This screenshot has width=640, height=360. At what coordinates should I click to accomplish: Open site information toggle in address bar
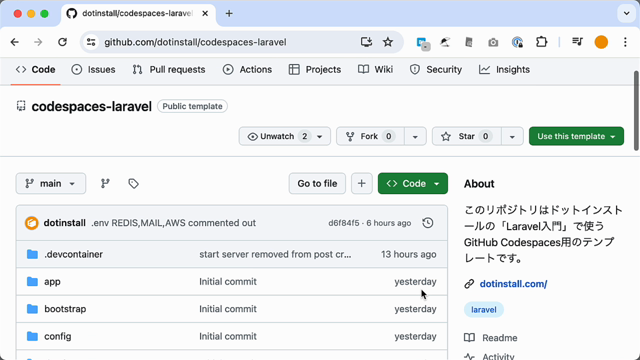click(91, 42)
